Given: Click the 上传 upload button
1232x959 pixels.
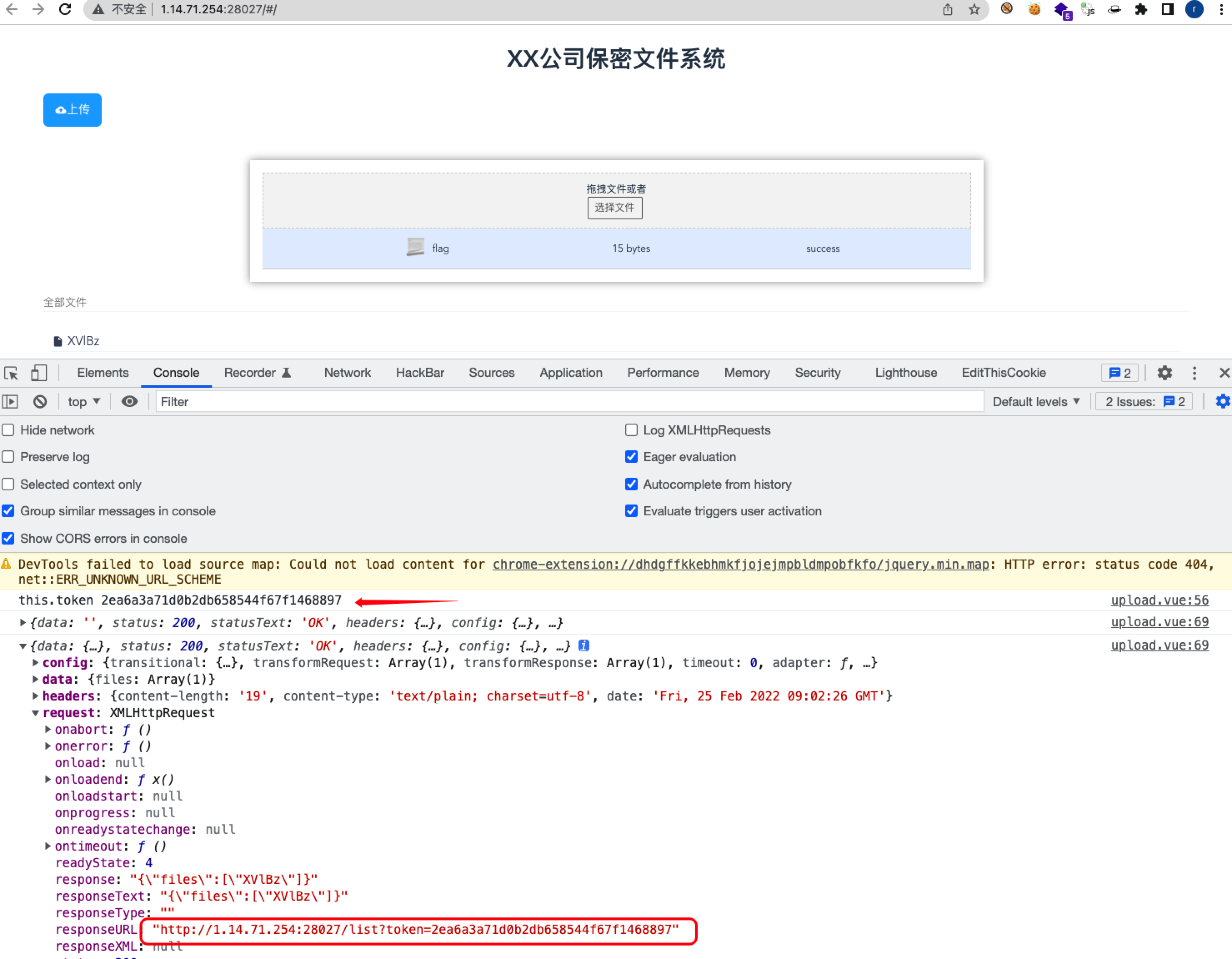Looking at the screenshot, I should tap(72, 110).
